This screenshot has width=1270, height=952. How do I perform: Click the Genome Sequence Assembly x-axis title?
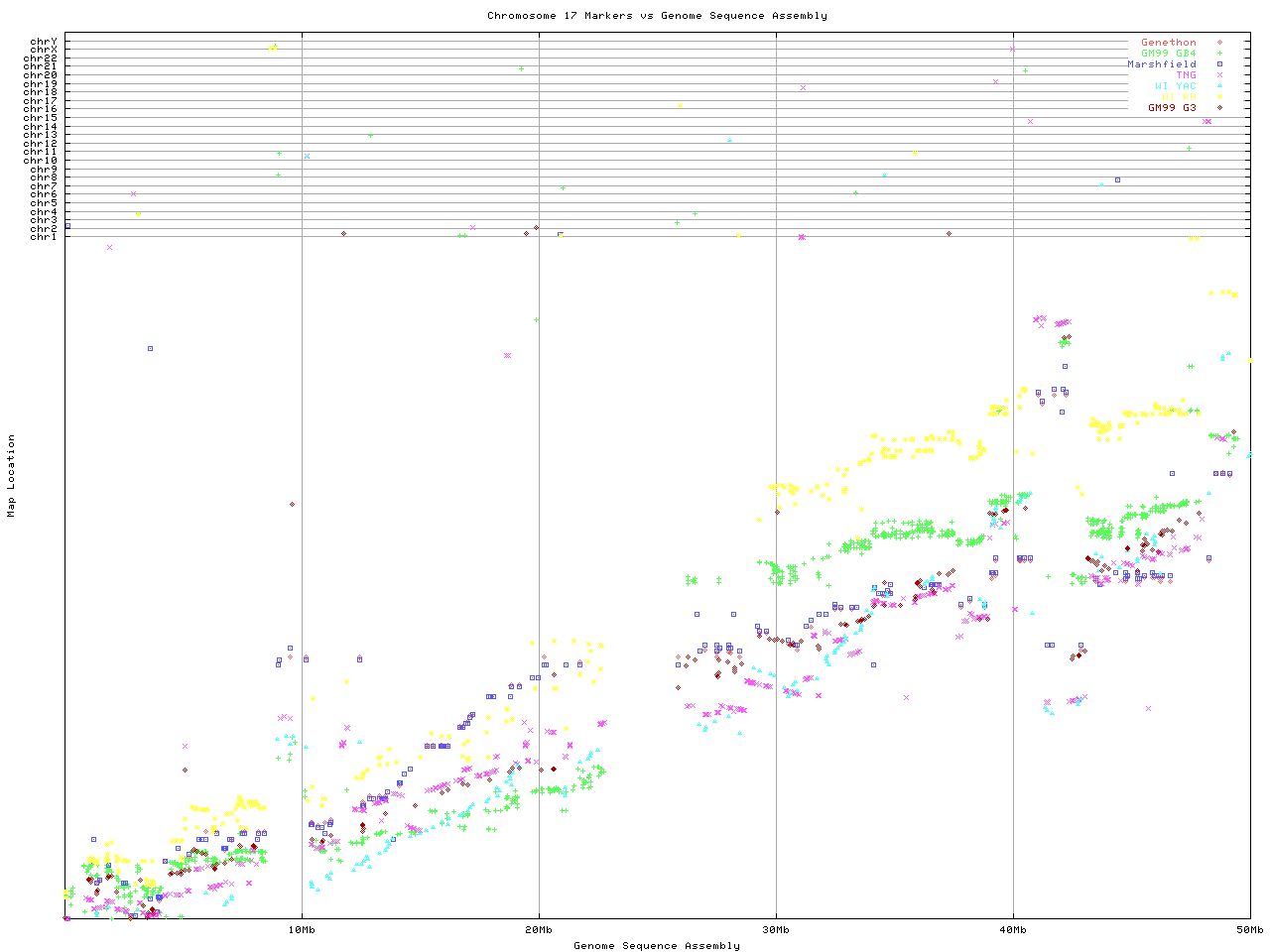657,945
